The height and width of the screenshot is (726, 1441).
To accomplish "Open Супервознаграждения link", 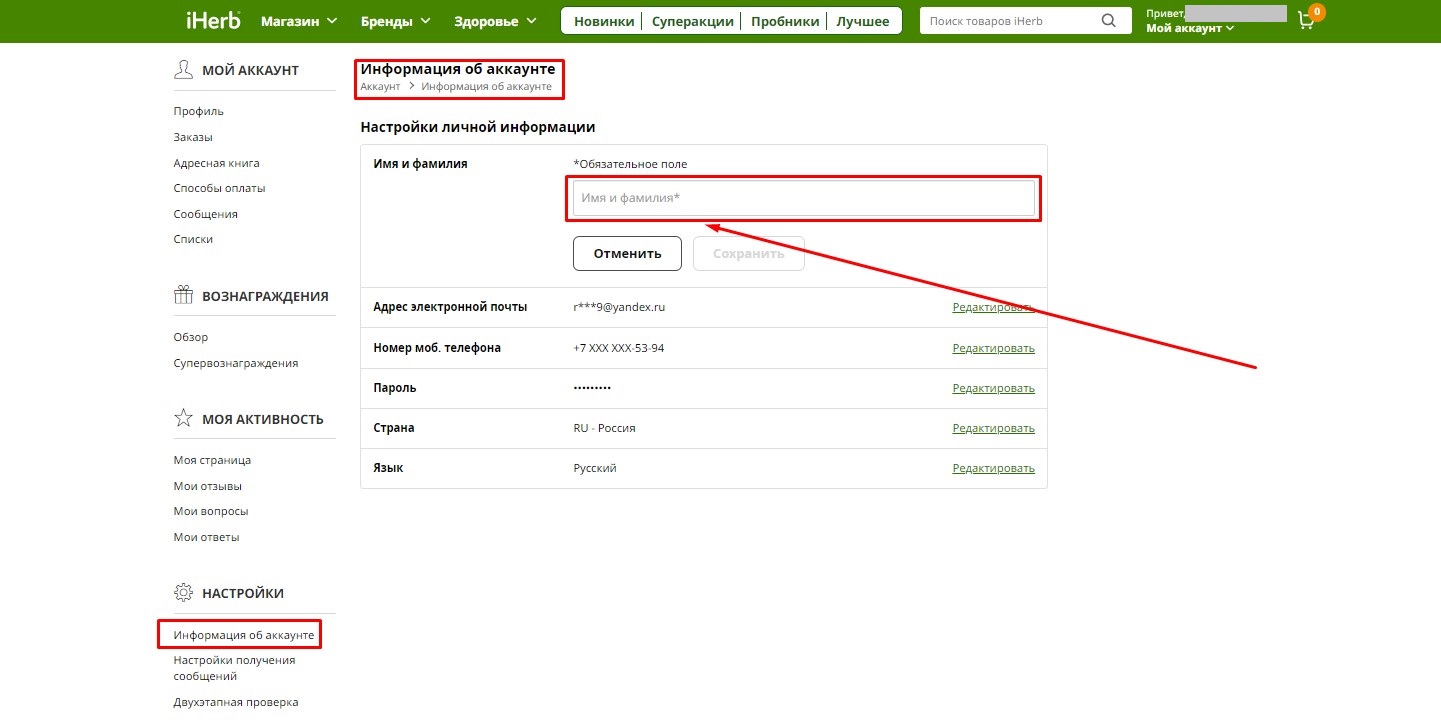I will [236, 363].
